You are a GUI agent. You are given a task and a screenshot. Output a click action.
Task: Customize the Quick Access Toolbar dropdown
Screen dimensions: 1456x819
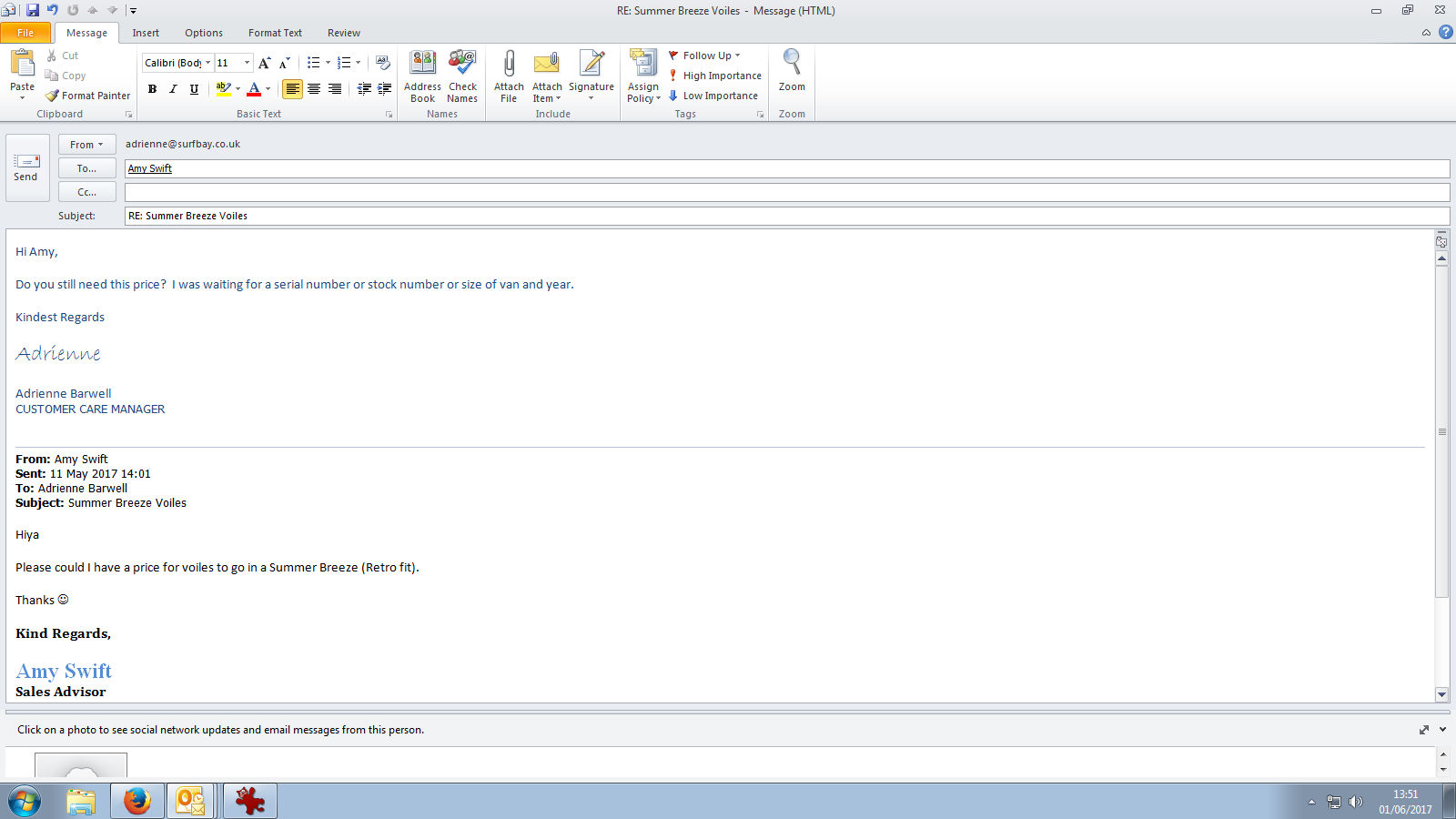click(133, 11)
